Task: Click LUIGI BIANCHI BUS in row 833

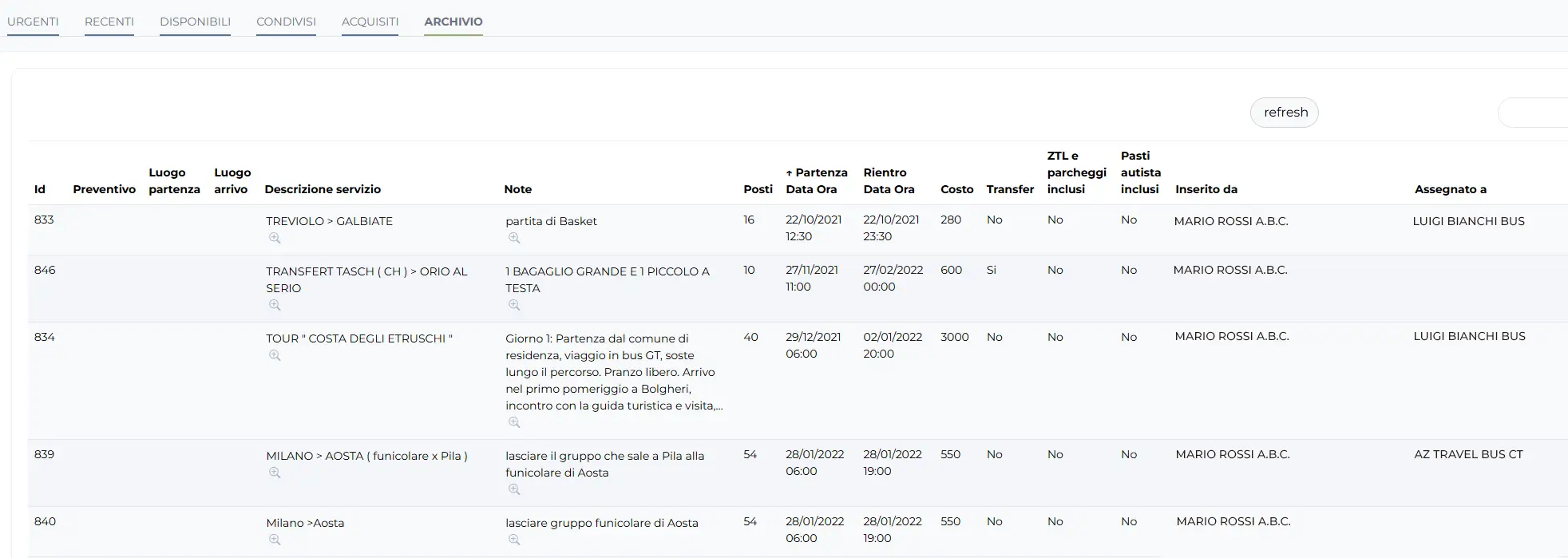Action: (1468, 221)
